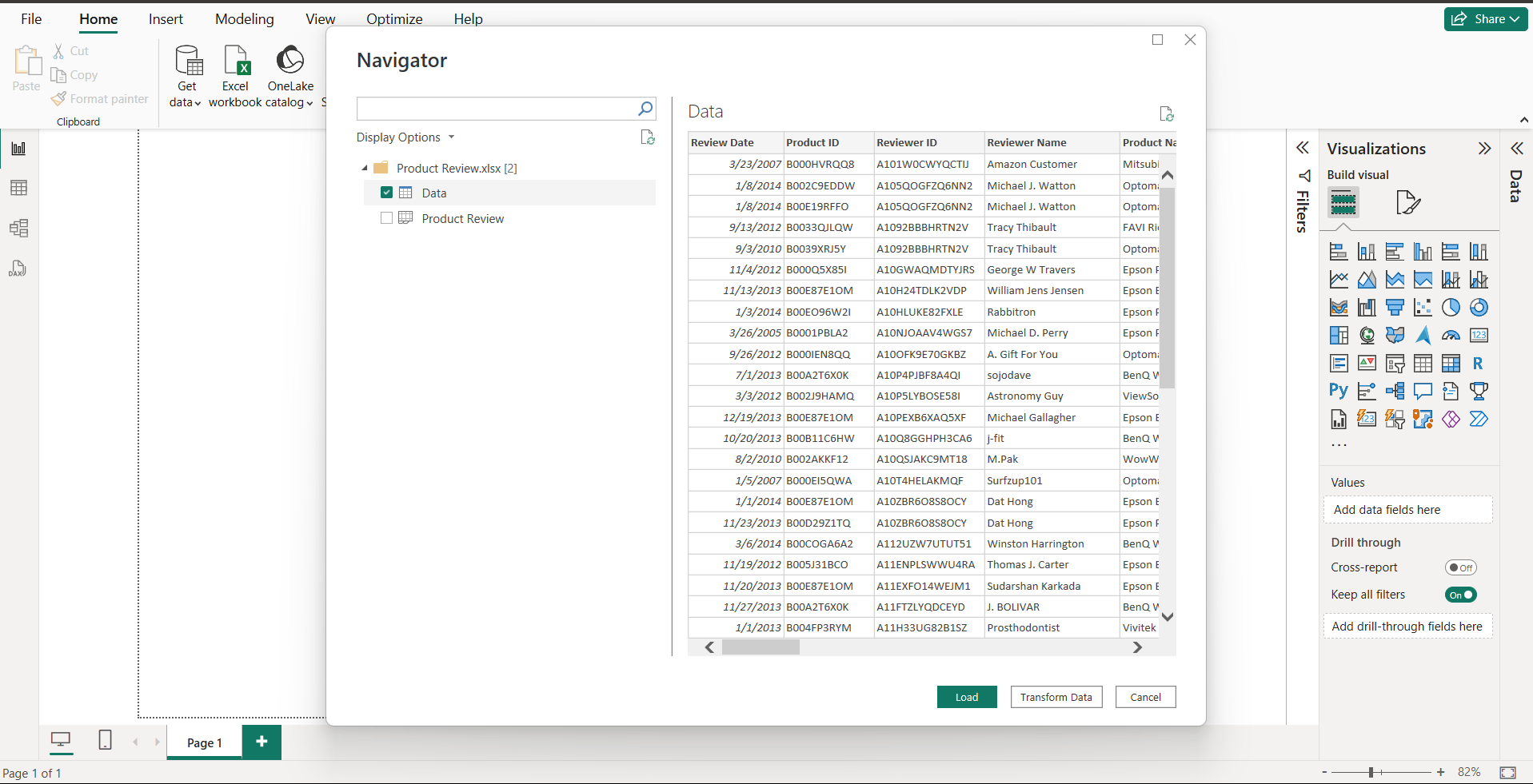
Task: Collapse the ribbon with the caret
Action: click(1524, 120)
